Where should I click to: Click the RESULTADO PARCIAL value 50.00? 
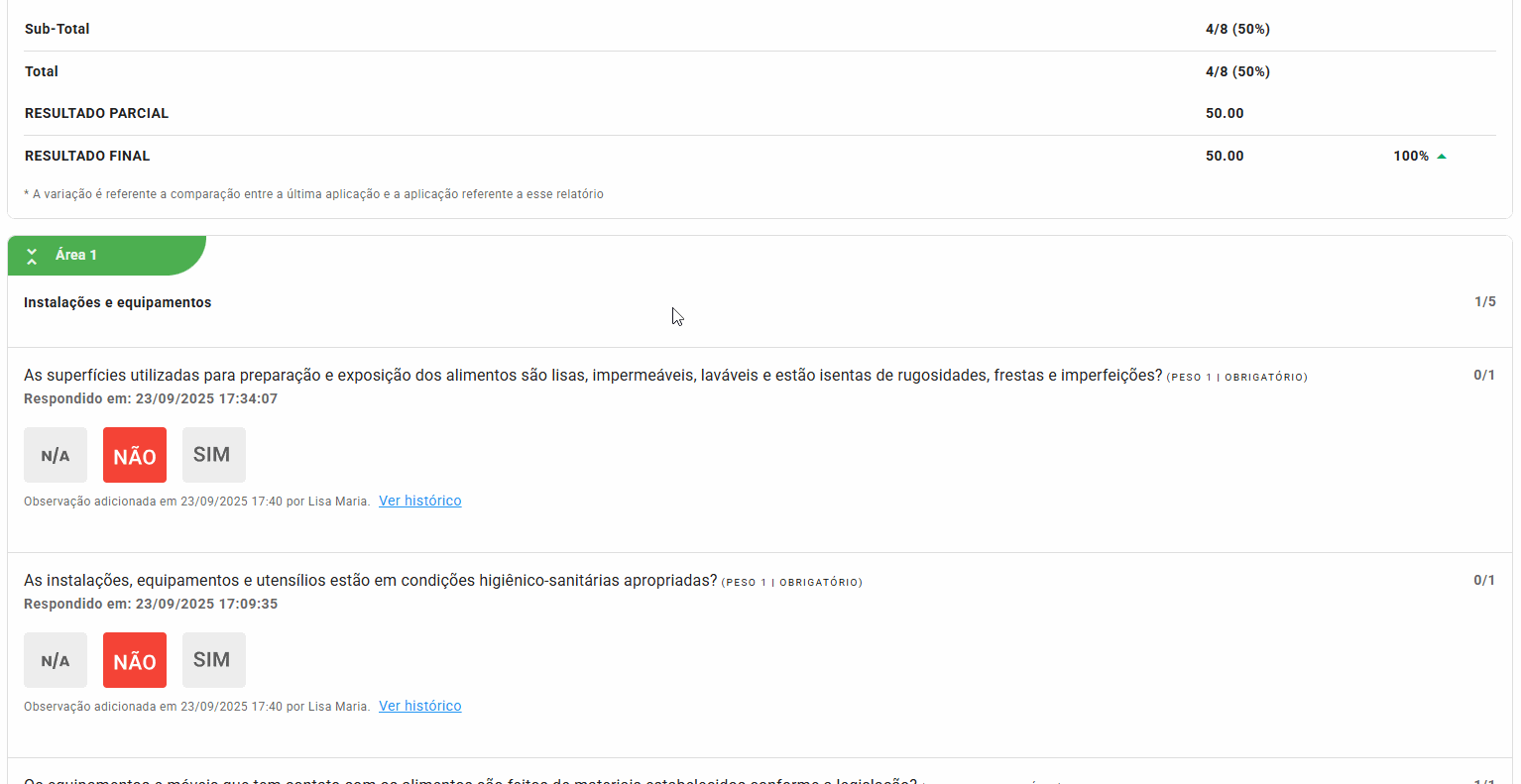click(x=1225, y=113)
